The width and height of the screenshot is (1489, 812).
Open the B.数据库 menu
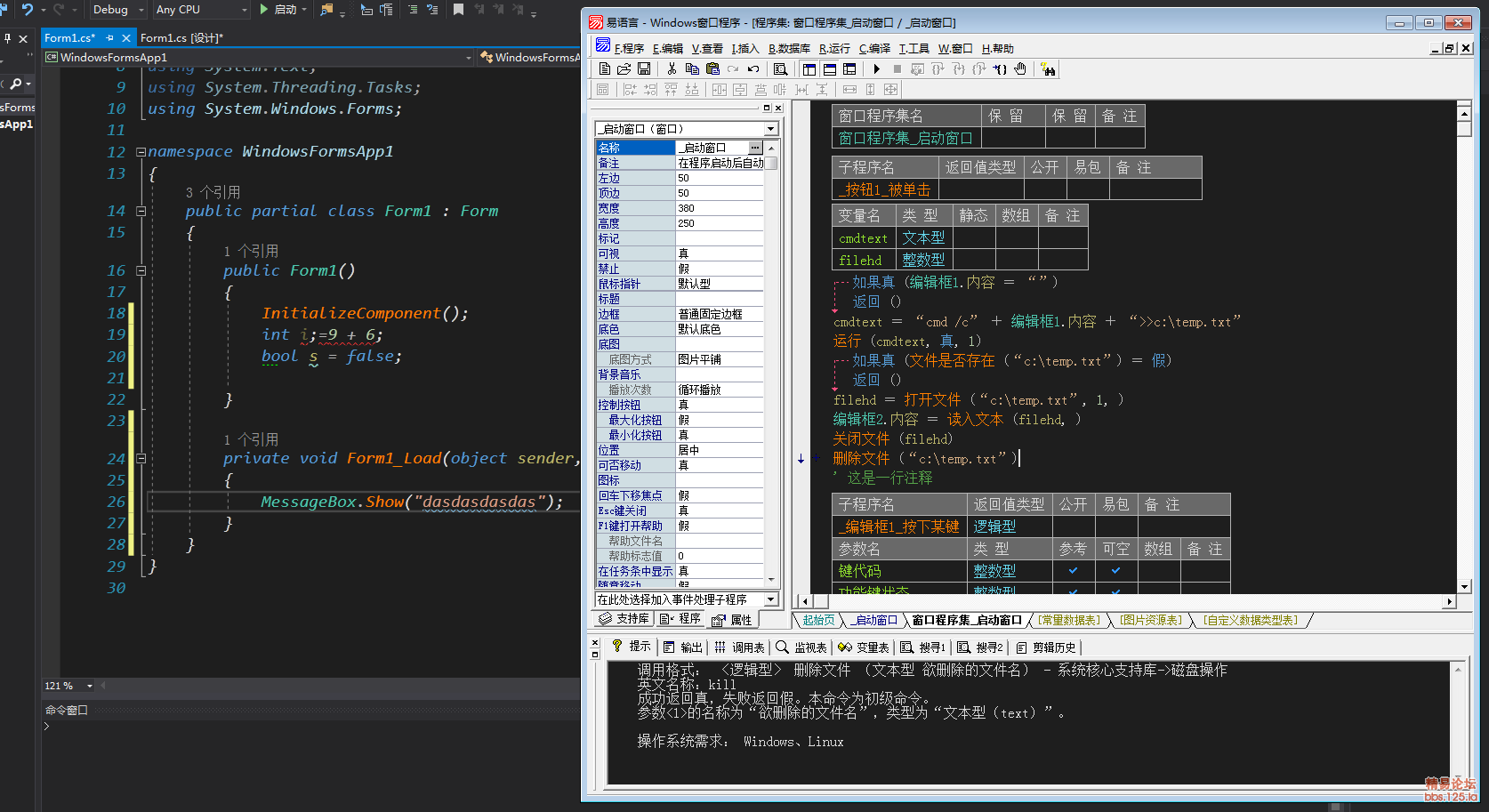point(789,48)
